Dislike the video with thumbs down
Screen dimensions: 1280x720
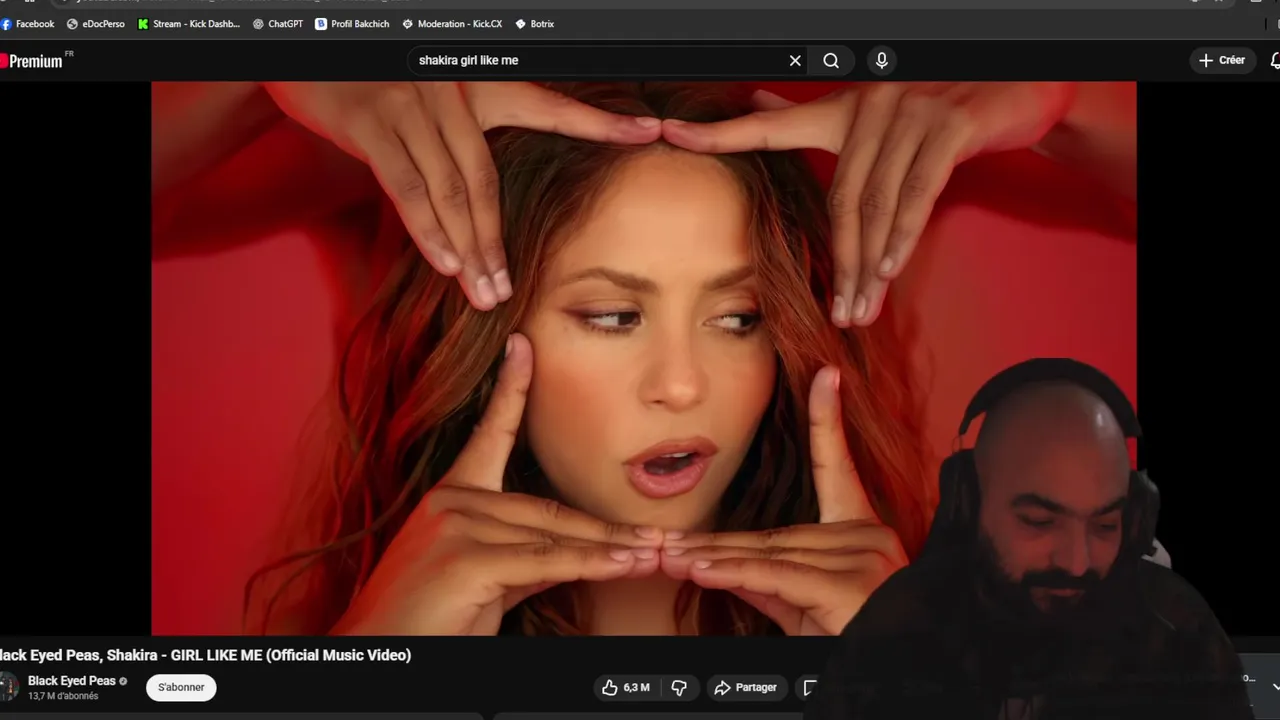click(x=679, y=687)
